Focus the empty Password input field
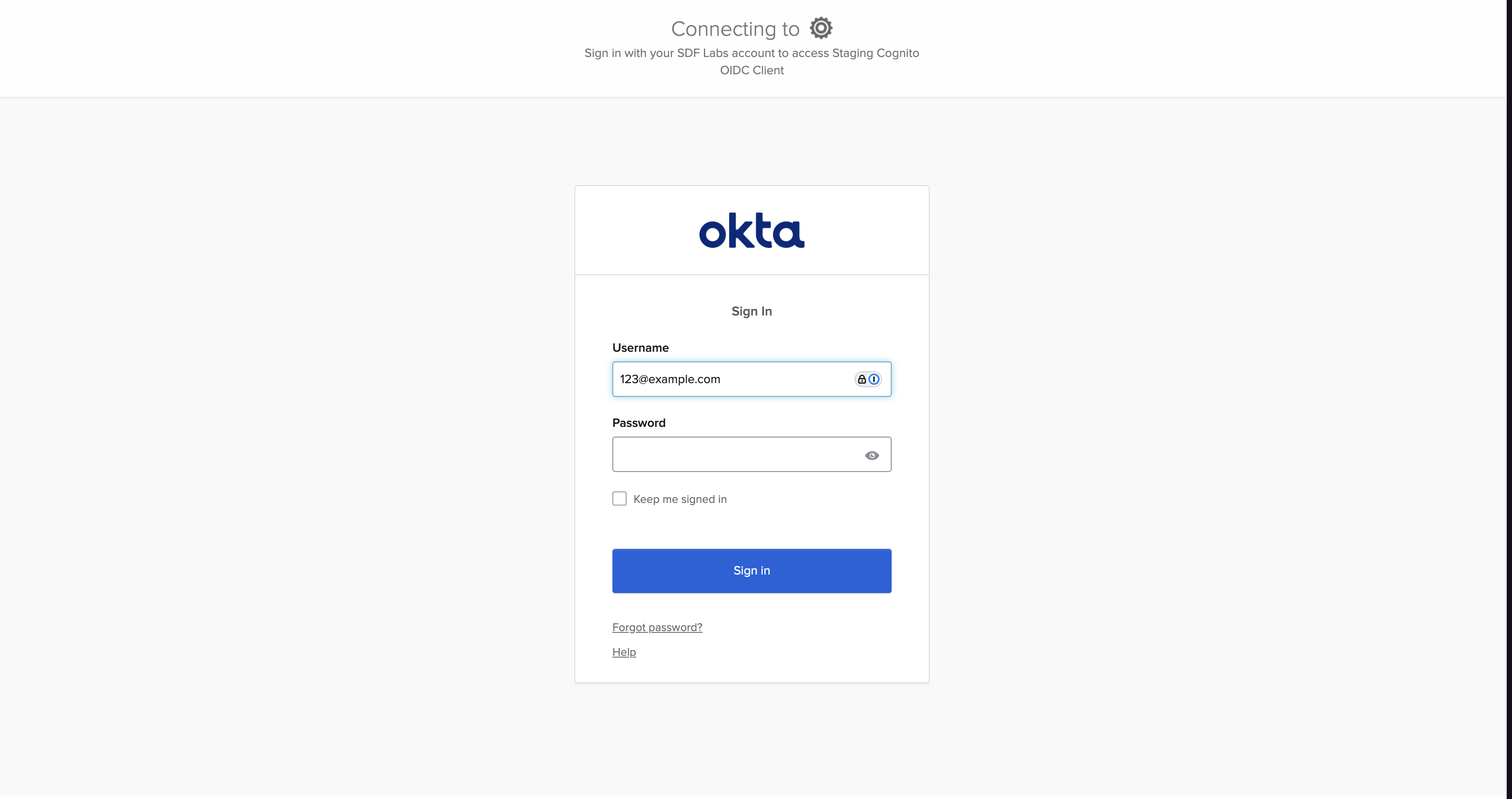Image resolution: width=1512 pixels, height=799 pixels. pos(751,454)
